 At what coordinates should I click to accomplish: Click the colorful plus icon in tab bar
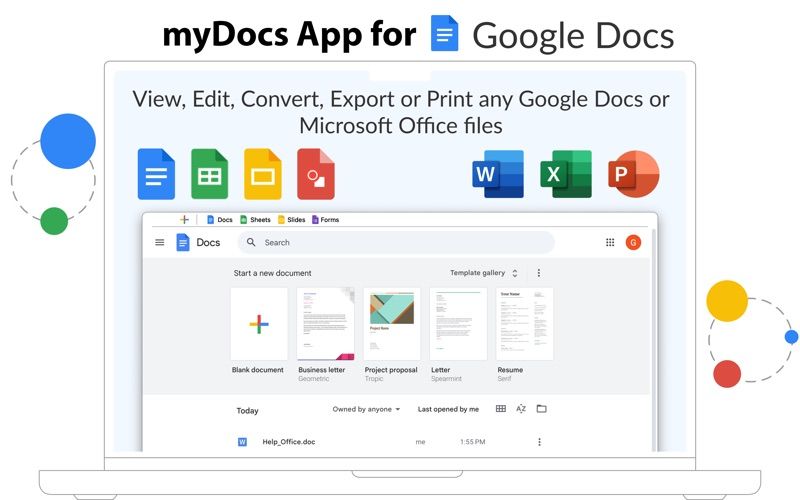click(184, 219)
